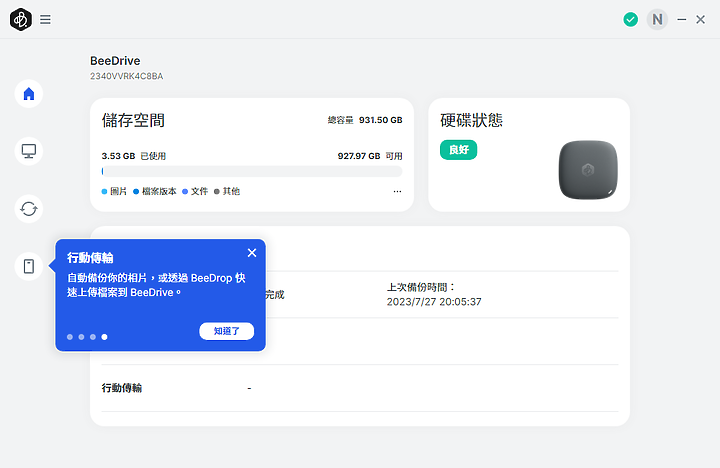
Task: Select the fourth tour page dot
Action: (x=104, y=337)
